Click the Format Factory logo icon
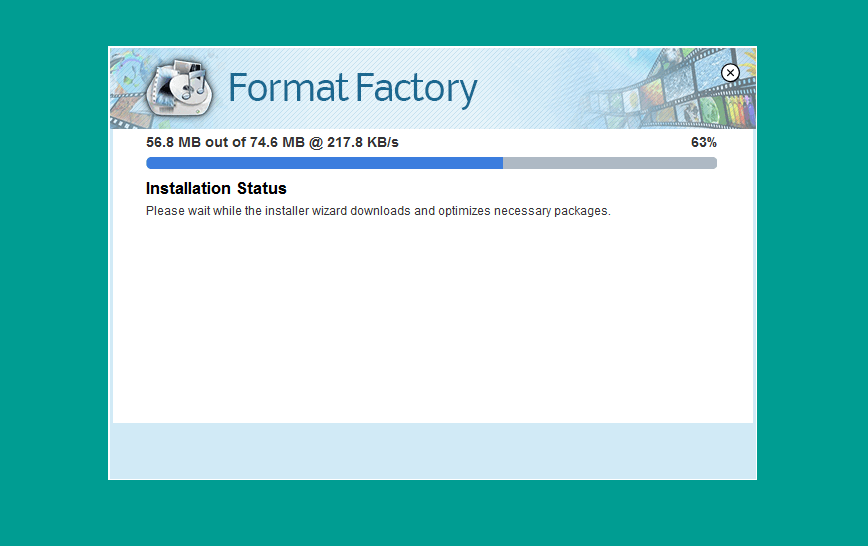The image size is (868, 546). [179, 88]
